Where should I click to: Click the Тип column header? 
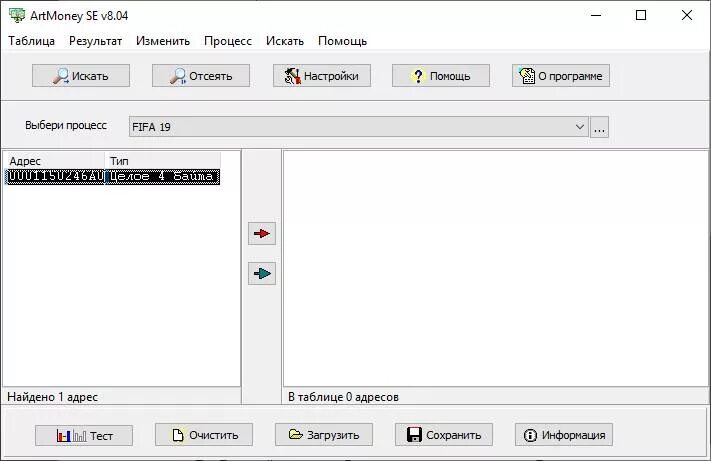pos(163,160)
